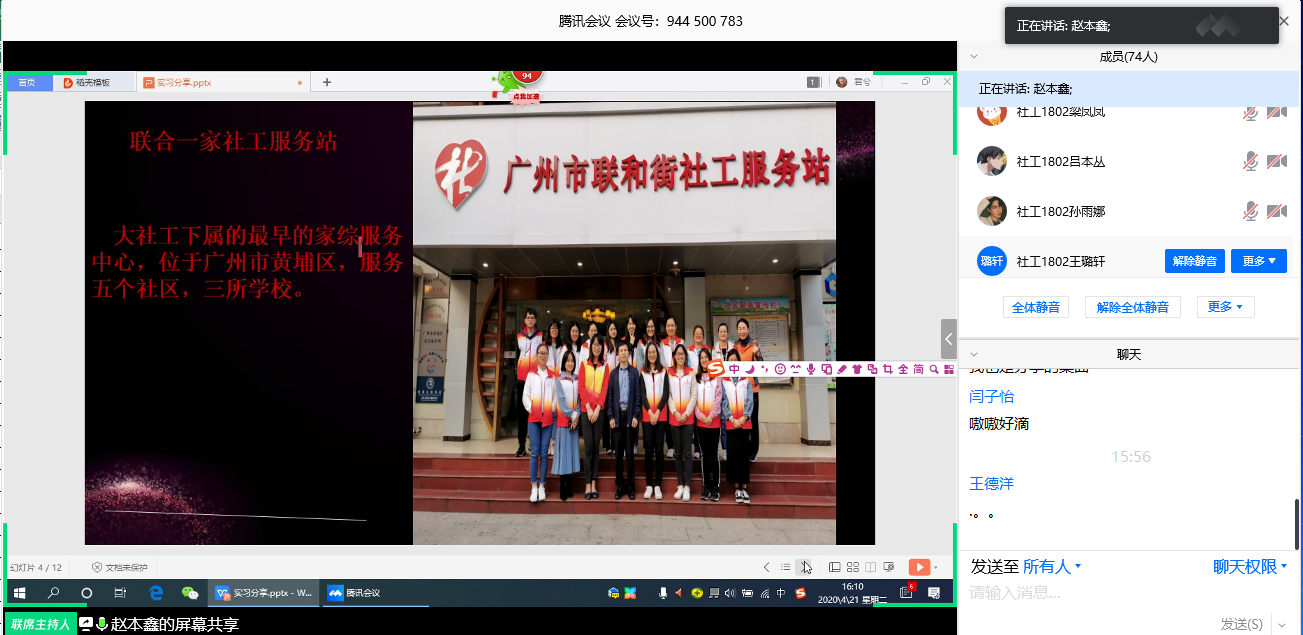
Task: Click 王璐轩's blue avatar icon
Action: pyautogui.click(x=991, y=261)
